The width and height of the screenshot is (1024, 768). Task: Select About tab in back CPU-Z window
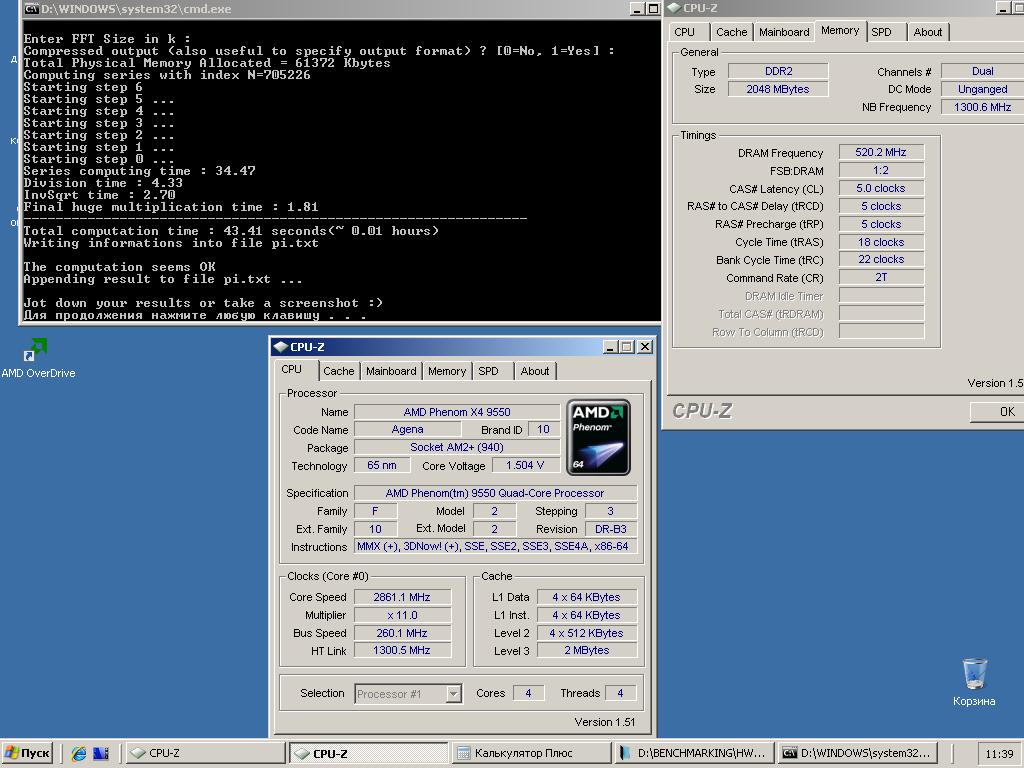pyautogui.click(x=927, y=32)
